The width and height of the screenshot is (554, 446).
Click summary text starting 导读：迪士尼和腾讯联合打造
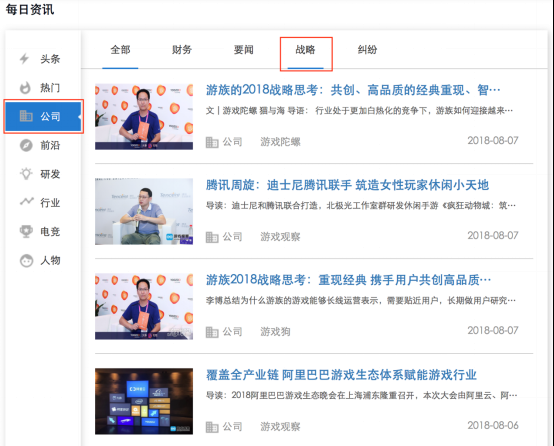[361, 206]
